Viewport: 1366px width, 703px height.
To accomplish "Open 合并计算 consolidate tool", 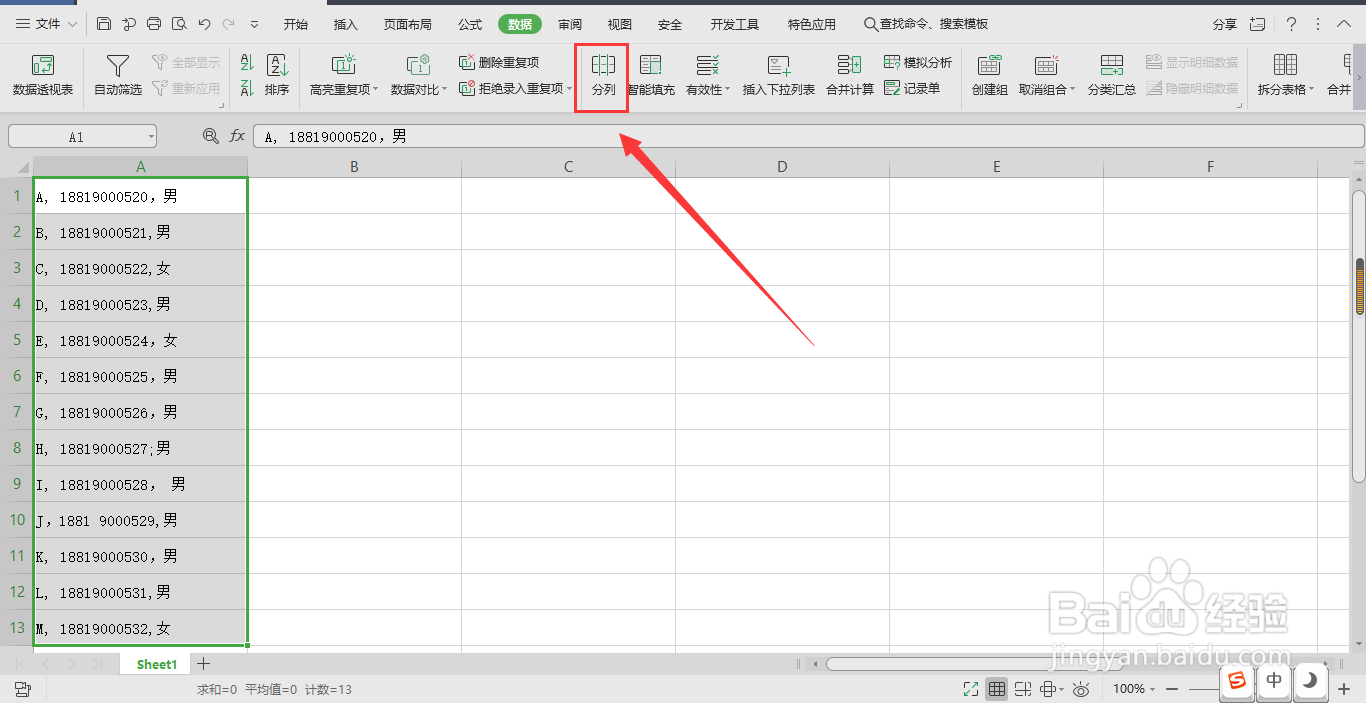I will click(850, 76).
